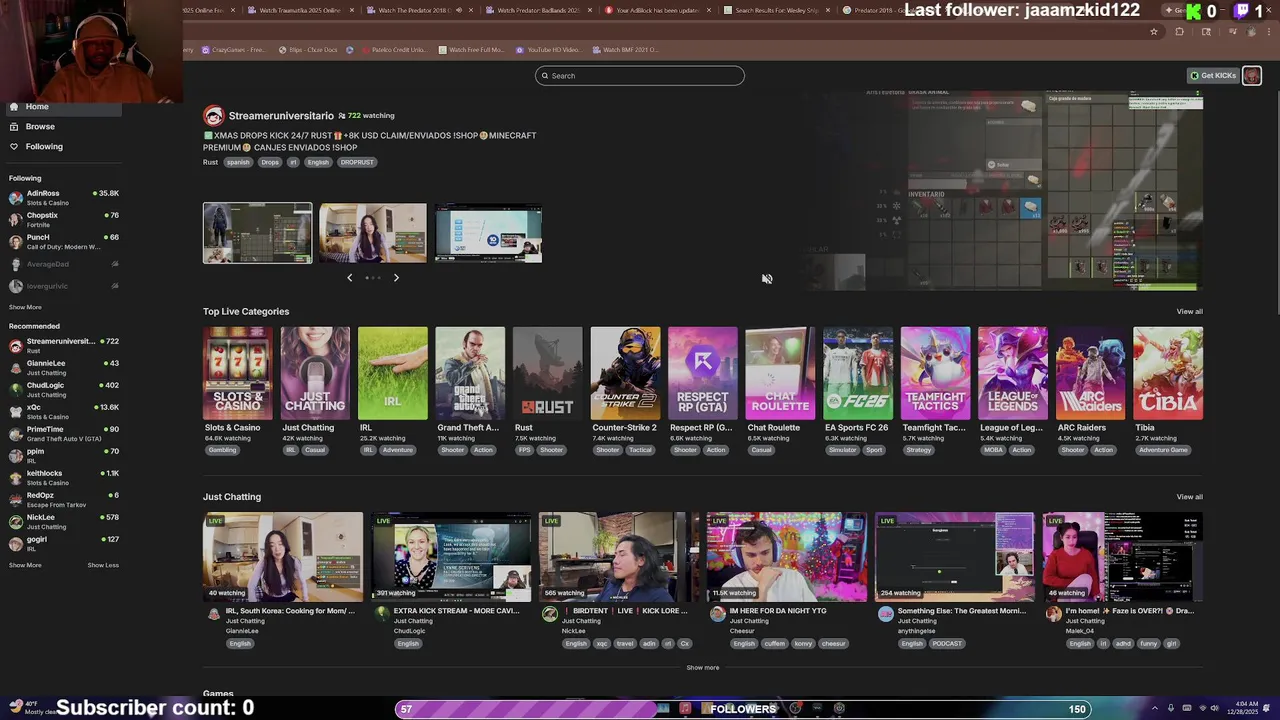Screen dimensions: 1280x720
Task: Collapse Recommended list with Show Less
Action: pyautogui.click(x=103, y=565)
